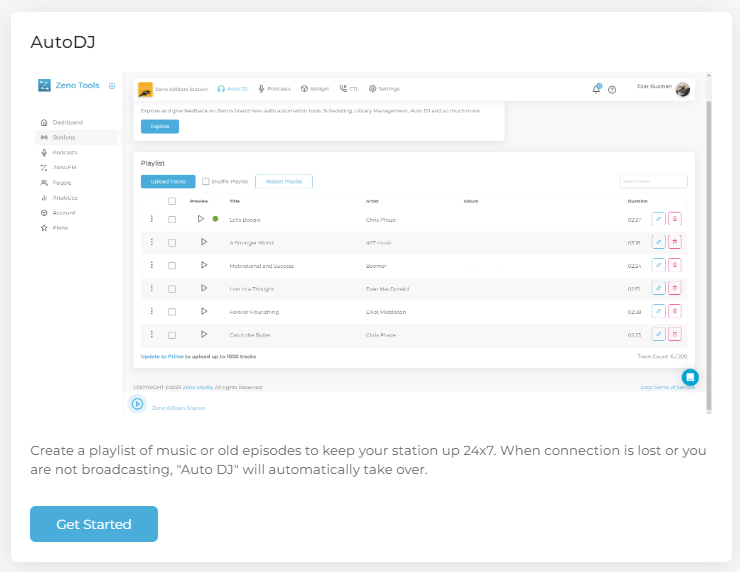Screen dimensions: 740x572
Task: Open Czar Guzman's profile avatar
Action: tap(682, 89)
